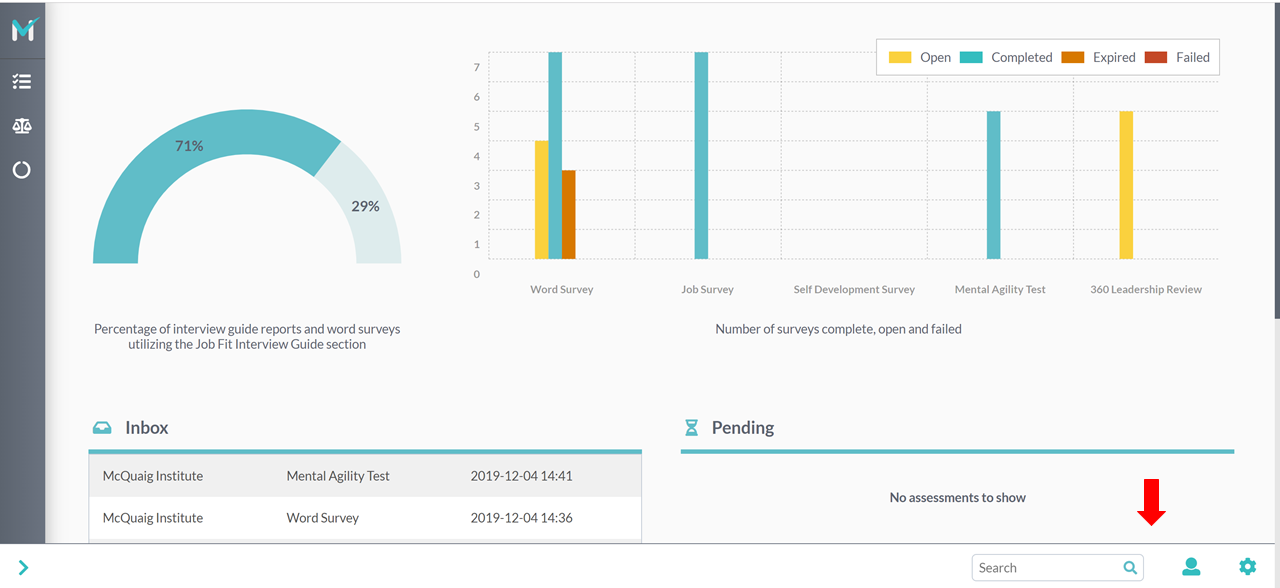This screenshot has width=1280, height=588.
Task: Open the checklist icon in sidebar
Action: click(22, 82)
